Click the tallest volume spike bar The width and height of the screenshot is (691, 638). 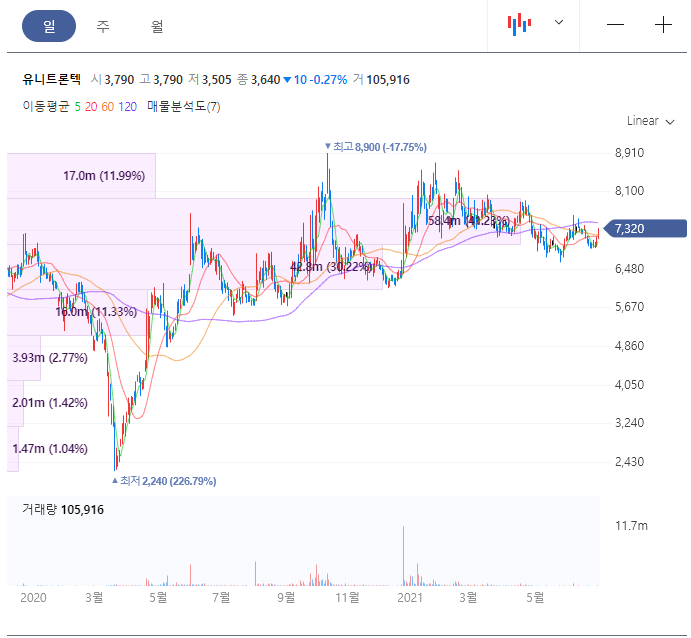coord(403,556)
